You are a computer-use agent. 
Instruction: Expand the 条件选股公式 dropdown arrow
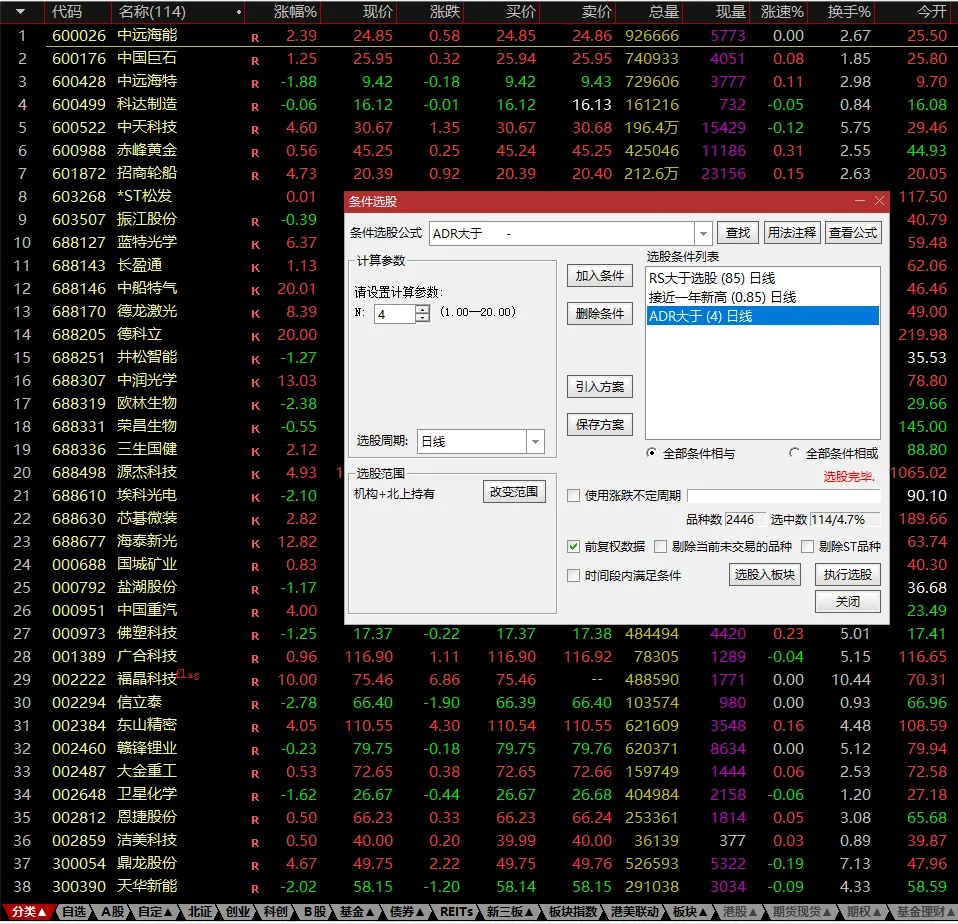pos(703,233)
